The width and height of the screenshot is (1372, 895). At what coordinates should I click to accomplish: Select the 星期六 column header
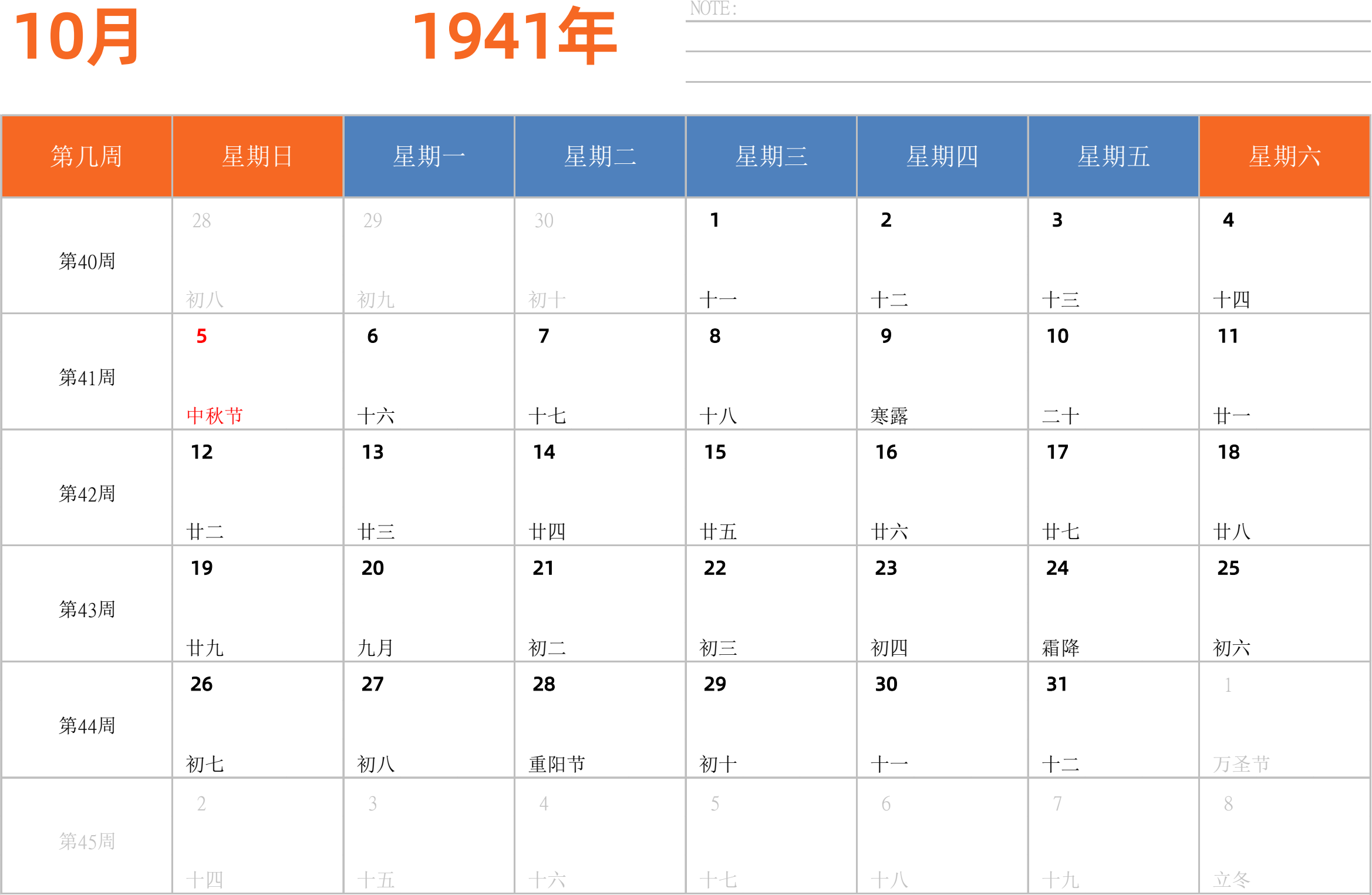point(1285,156)
